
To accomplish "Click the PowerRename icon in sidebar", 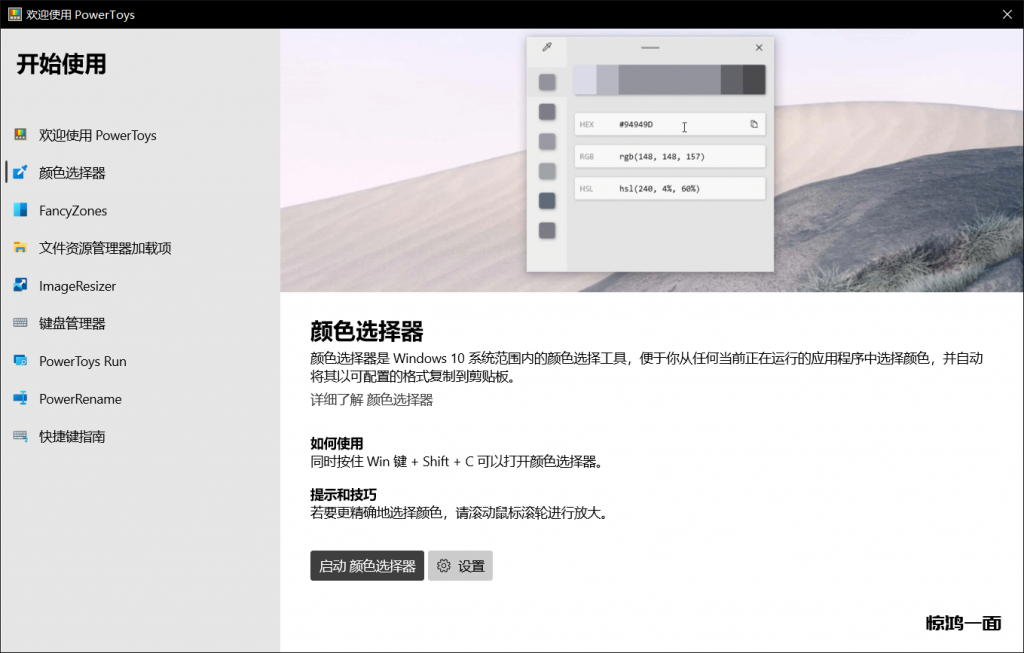I will pyautogui.click(x=20, y=399).
